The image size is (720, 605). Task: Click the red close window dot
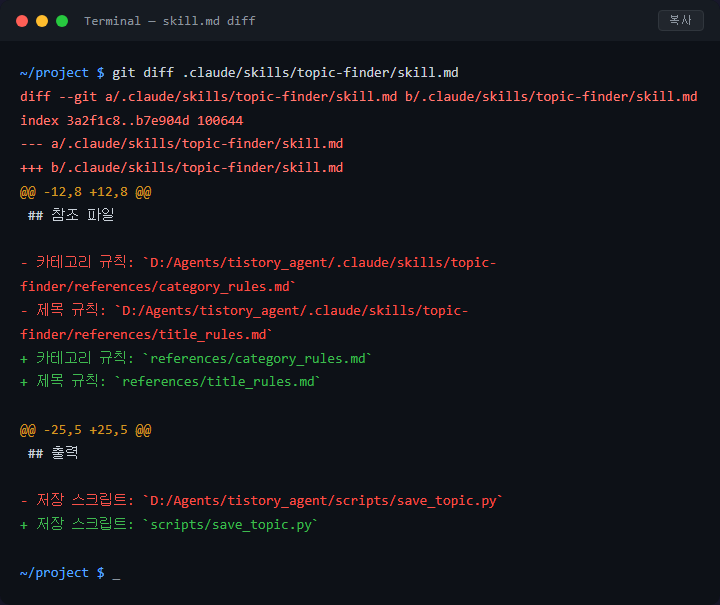pyautogui.click(x=22, y=21)
